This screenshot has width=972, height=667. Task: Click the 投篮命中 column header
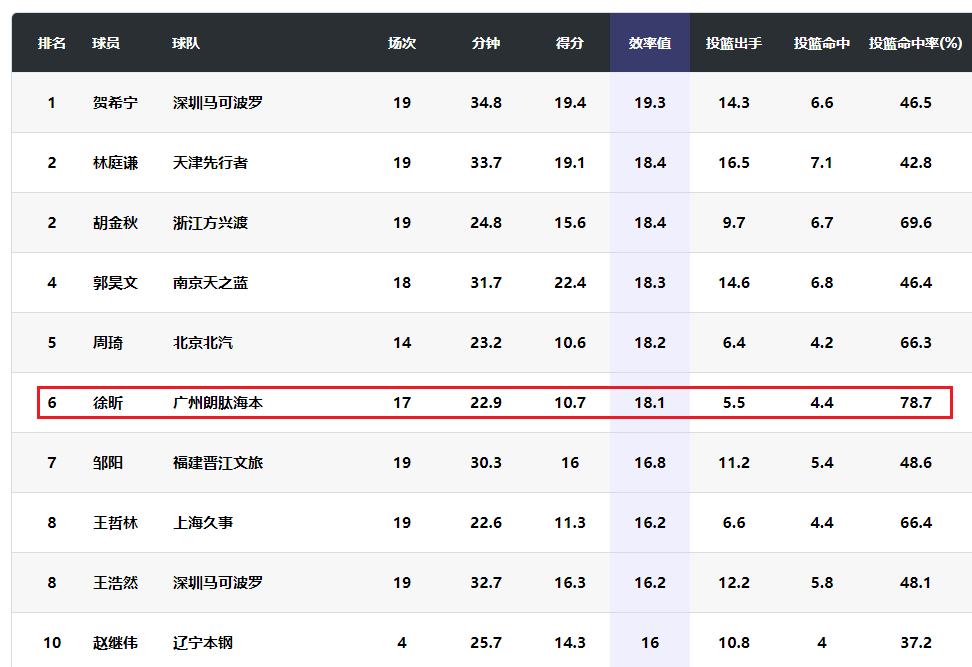coord(821,43)
